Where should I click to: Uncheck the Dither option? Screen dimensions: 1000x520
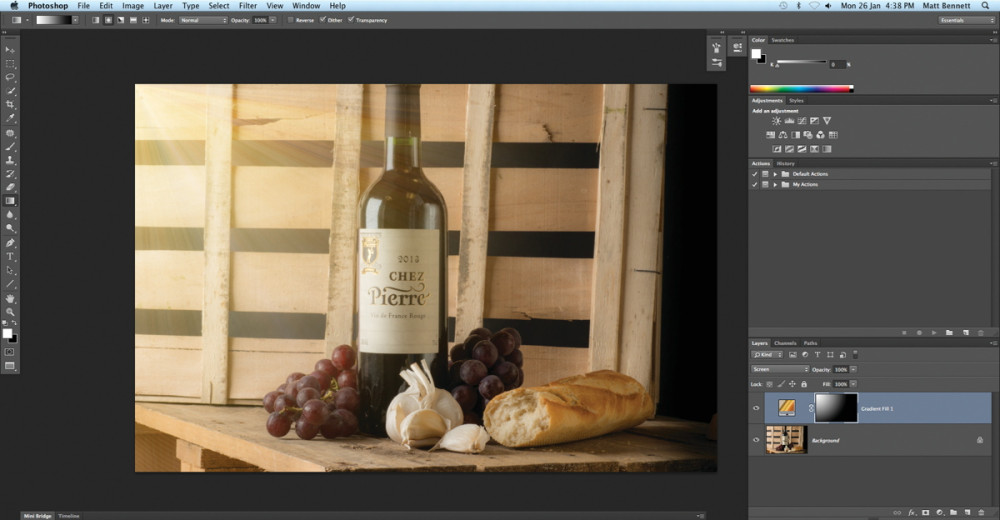(323, 20)
